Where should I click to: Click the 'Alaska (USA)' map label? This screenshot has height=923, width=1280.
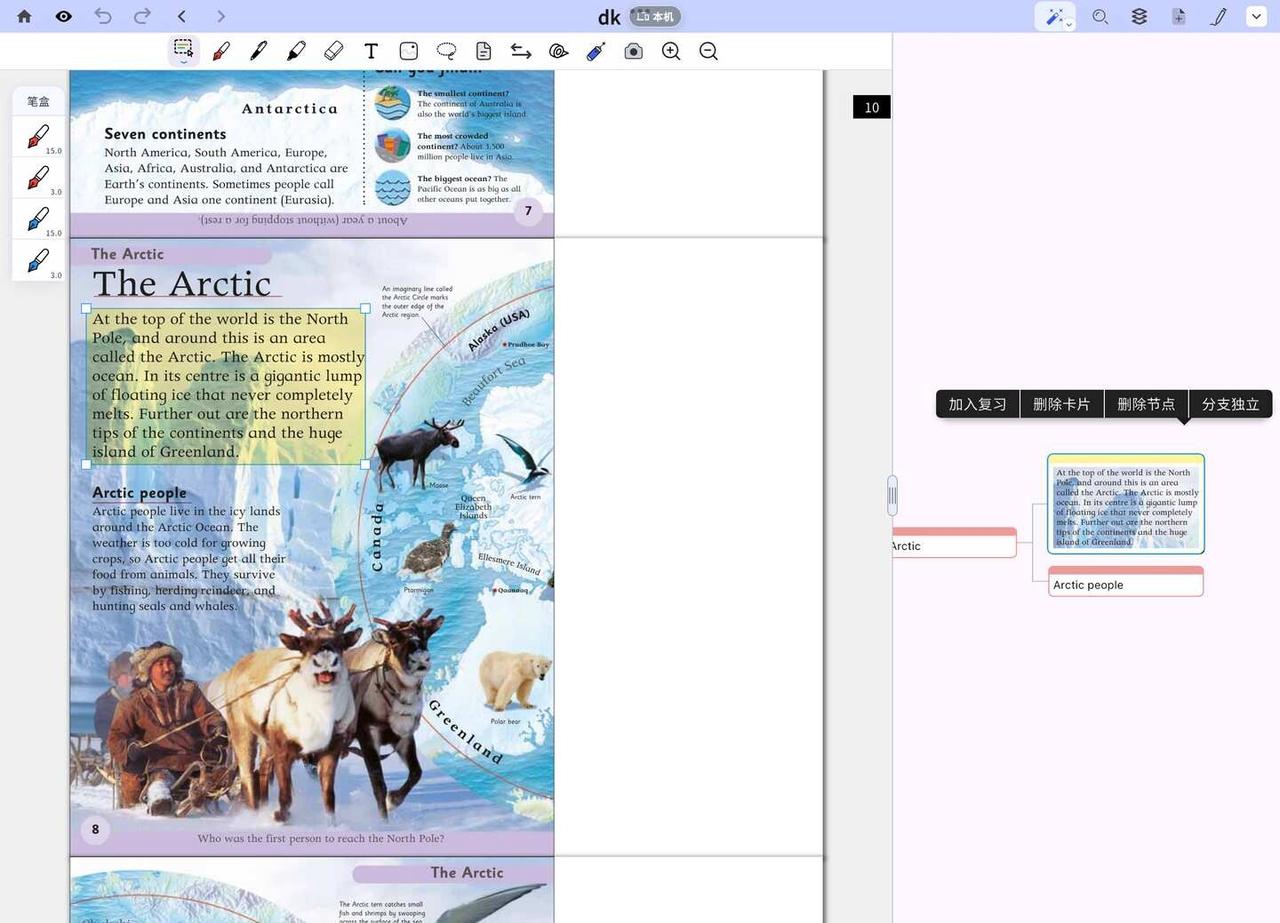click(498, 330)
